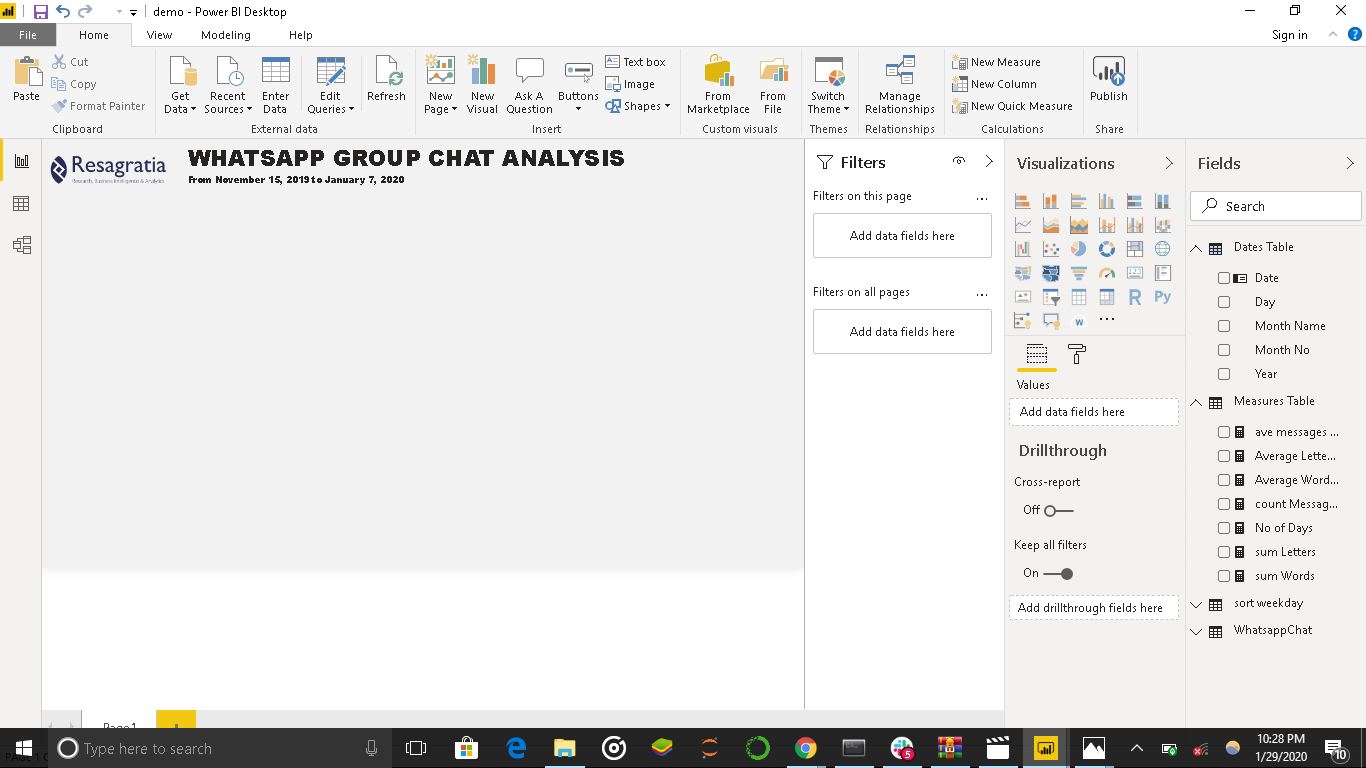
Task: Open the Help menu
Action: click(x=300, y=34)
